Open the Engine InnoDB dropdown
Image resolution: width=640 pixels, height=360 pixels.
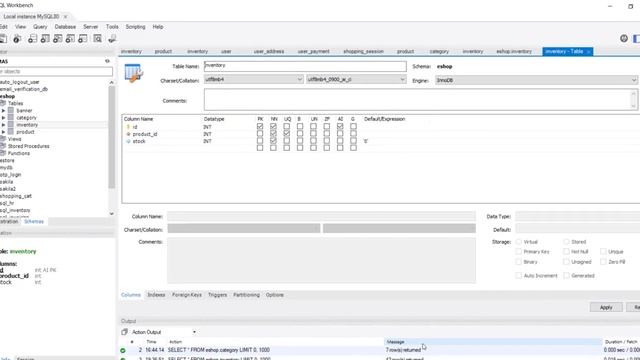click(634, 80)
